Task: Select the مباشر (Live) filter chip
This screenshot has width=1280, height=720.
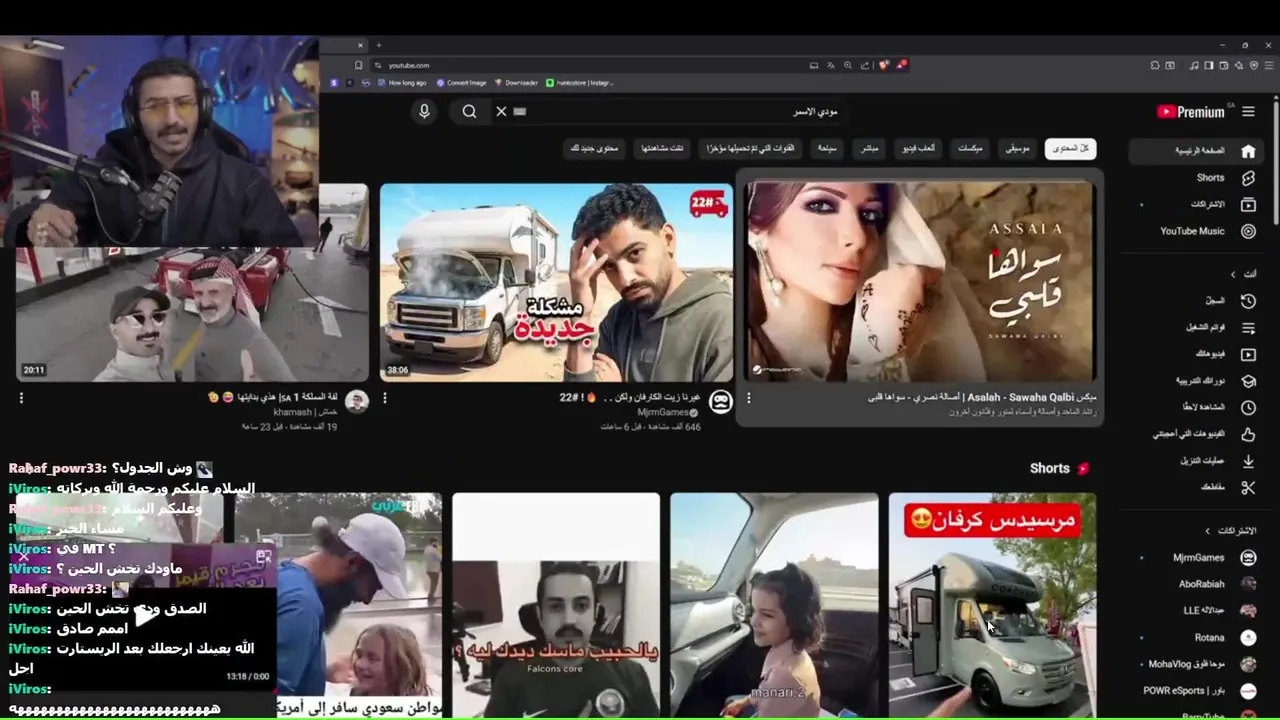Action: [x=870, y=148]
